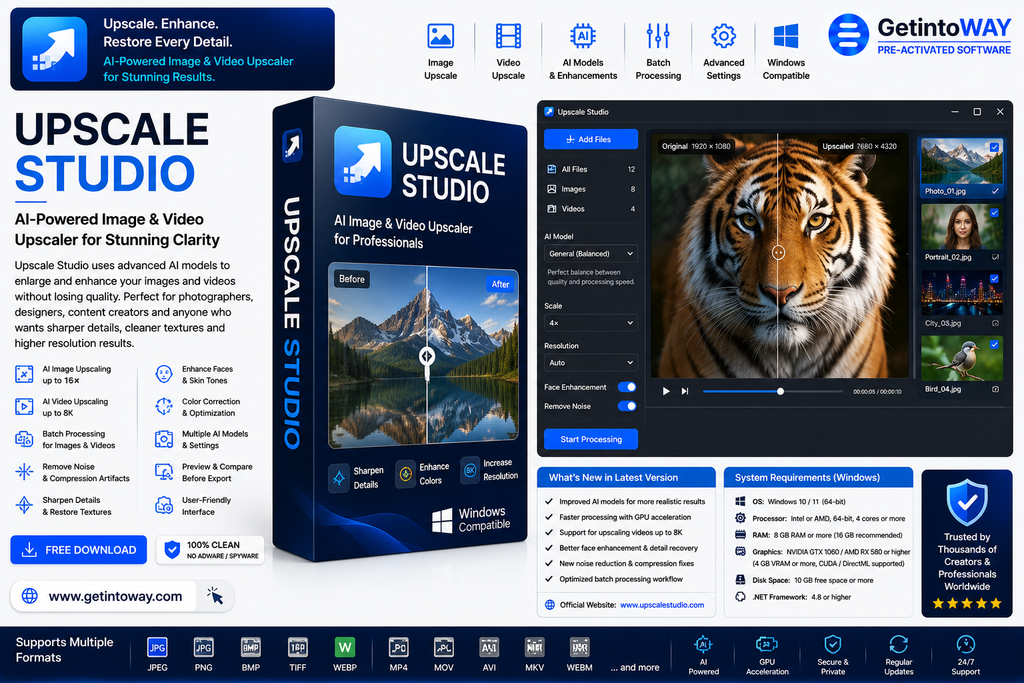Viewport: 1024px width, 683px height.
Task: Select the Photo_01.jpg mountain thumbnail
Action: 961,161
